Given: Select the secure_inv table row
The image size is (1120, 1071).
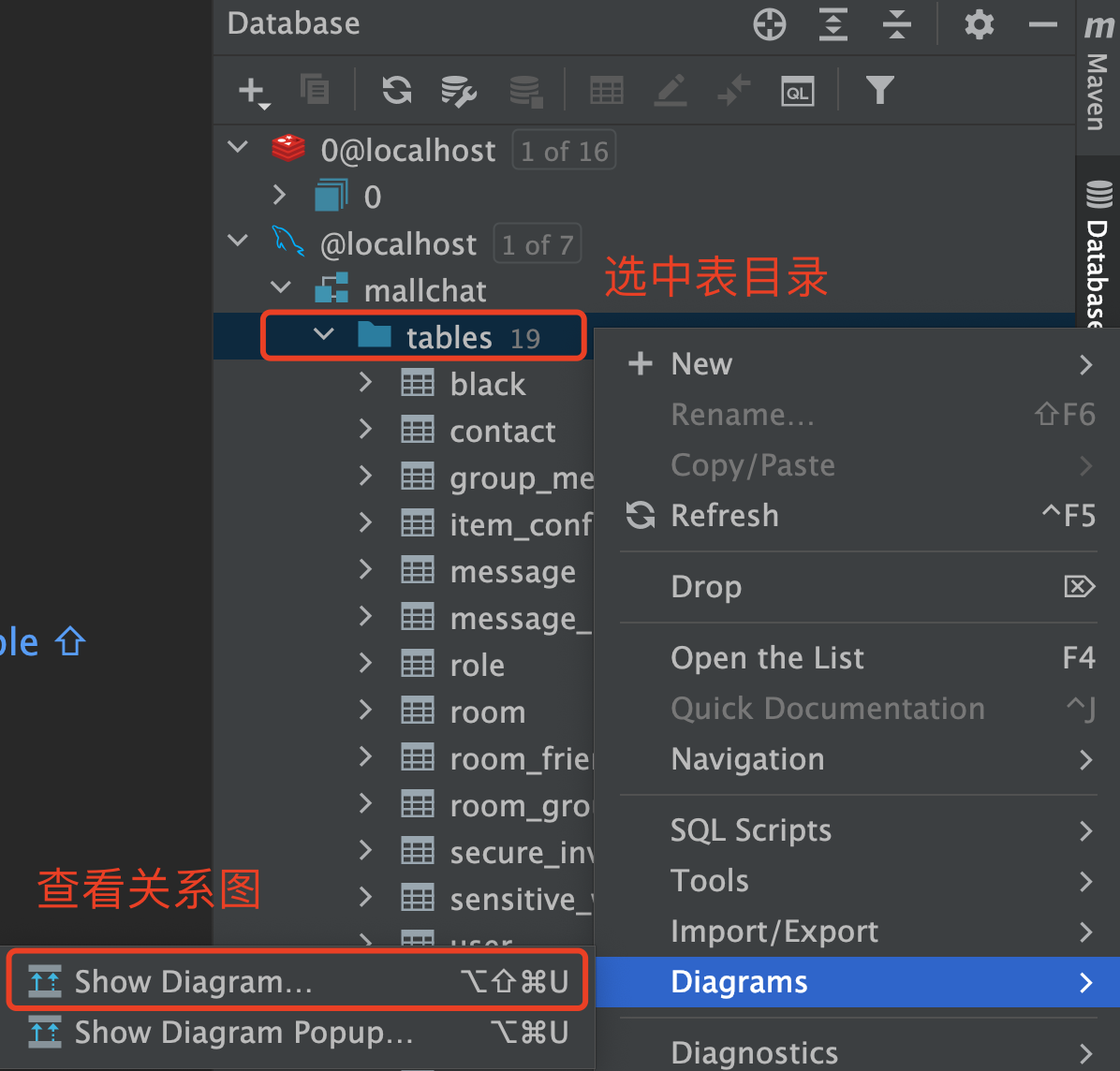Looking at the screenshot, I should click(x=404, y=851).
